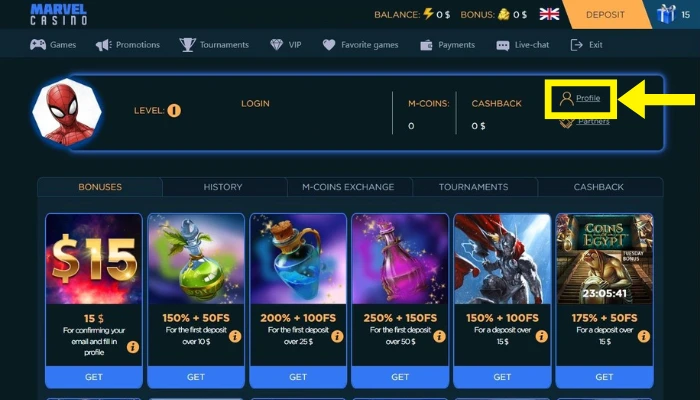Open Promotions with the megaphone icon

104,45
